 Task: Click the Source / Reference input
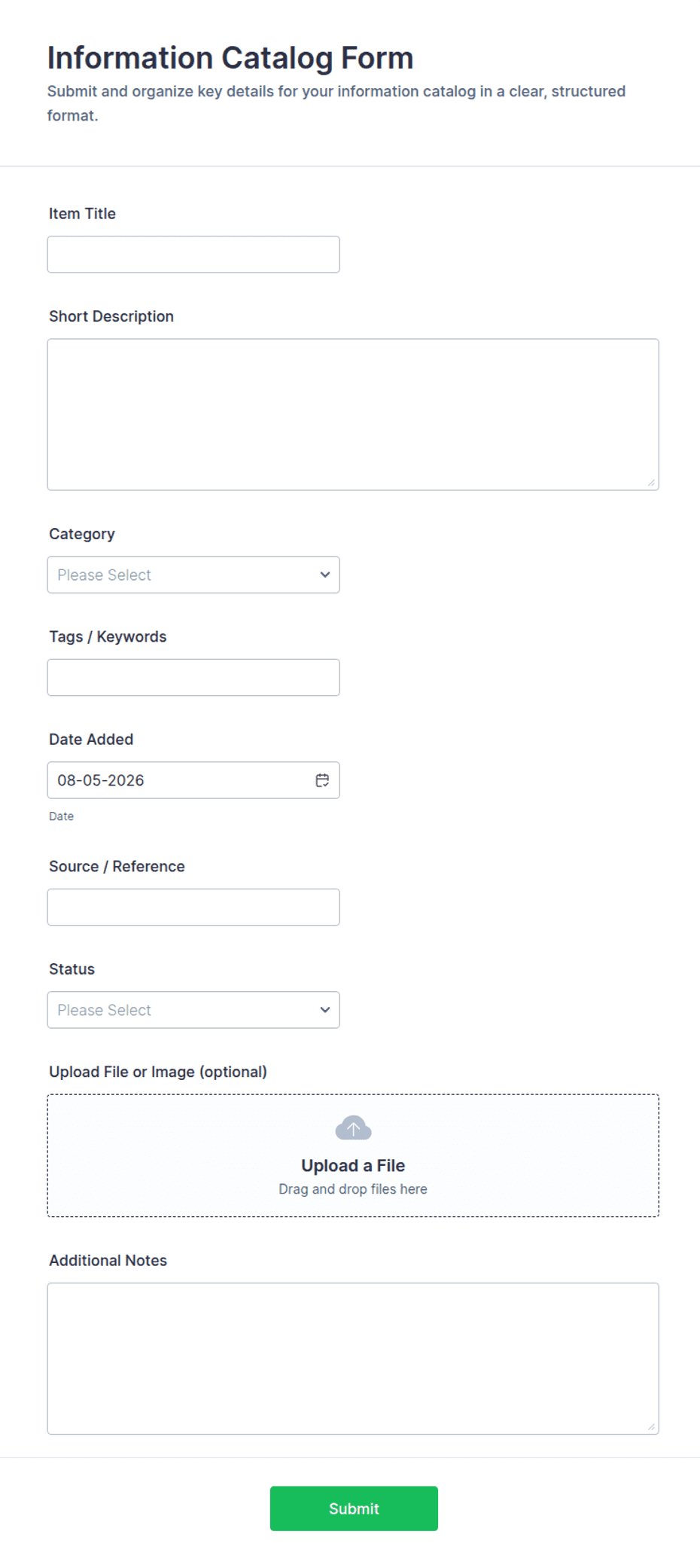[193, 907]
